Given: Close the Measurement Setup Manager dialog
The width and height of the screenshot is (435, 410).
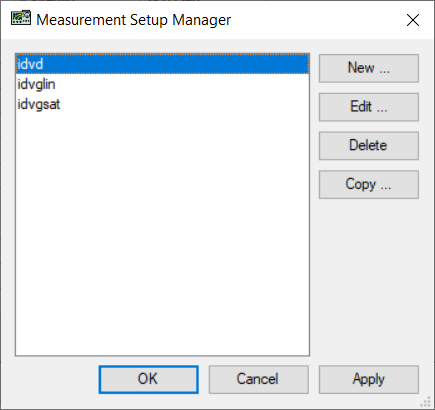Looking at the screenshot, I should click(x=413, y=20).
